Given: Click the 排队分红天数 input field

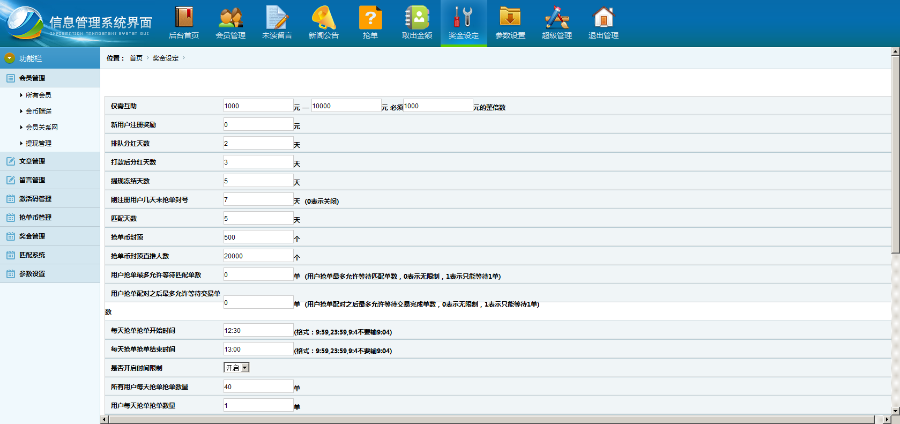Looking at the screenshot, I should coord(258,143).
